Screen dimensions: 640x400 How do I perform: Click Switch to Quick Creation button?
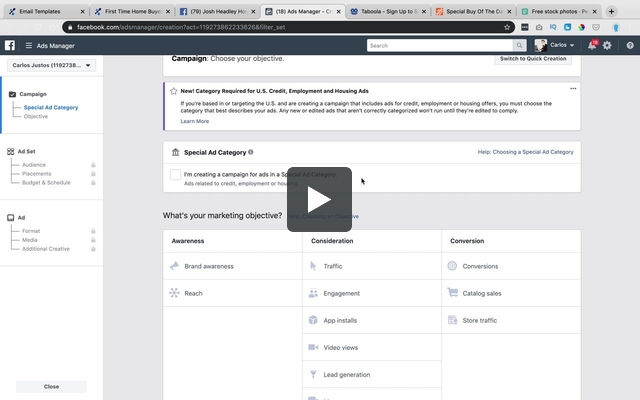click(x=533, y=59)
